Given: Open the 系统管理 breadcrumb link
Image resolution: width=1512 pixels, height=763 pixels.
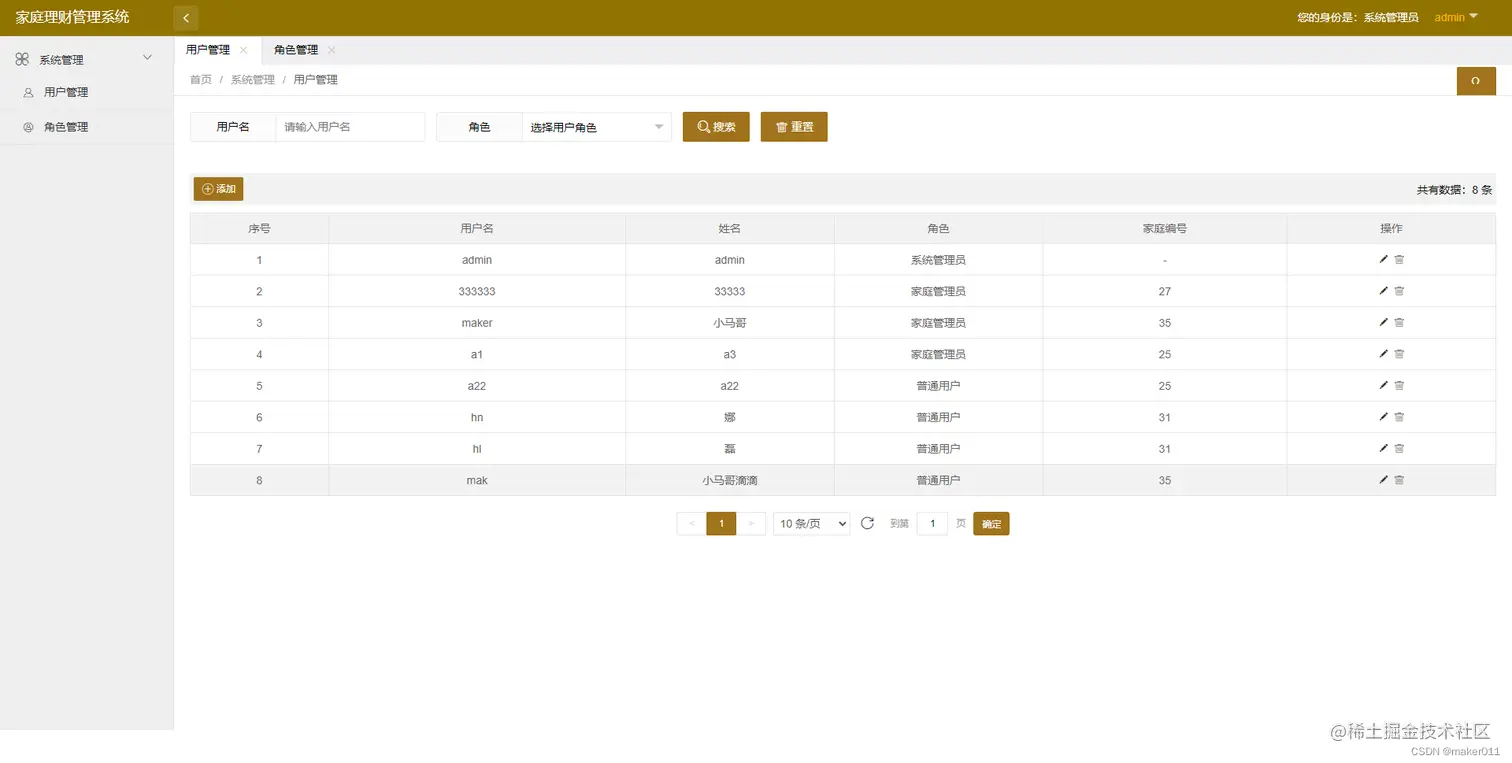Looking at the screenshot, I should [253, 80].
